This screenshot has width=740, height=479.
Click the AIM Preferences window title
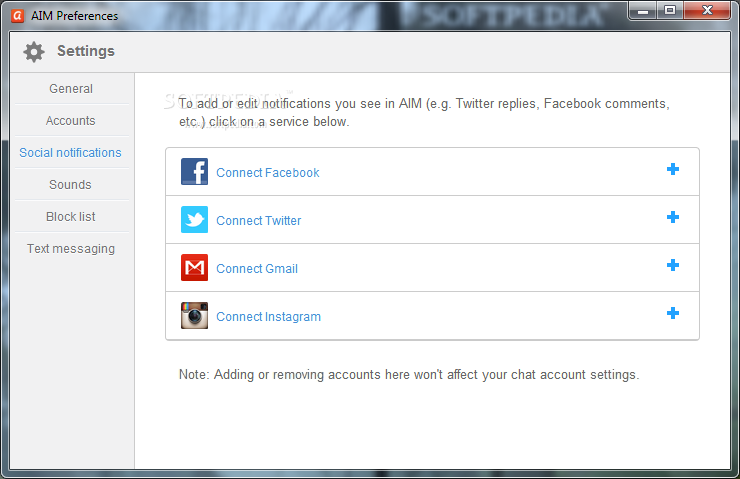pos(75,16)
